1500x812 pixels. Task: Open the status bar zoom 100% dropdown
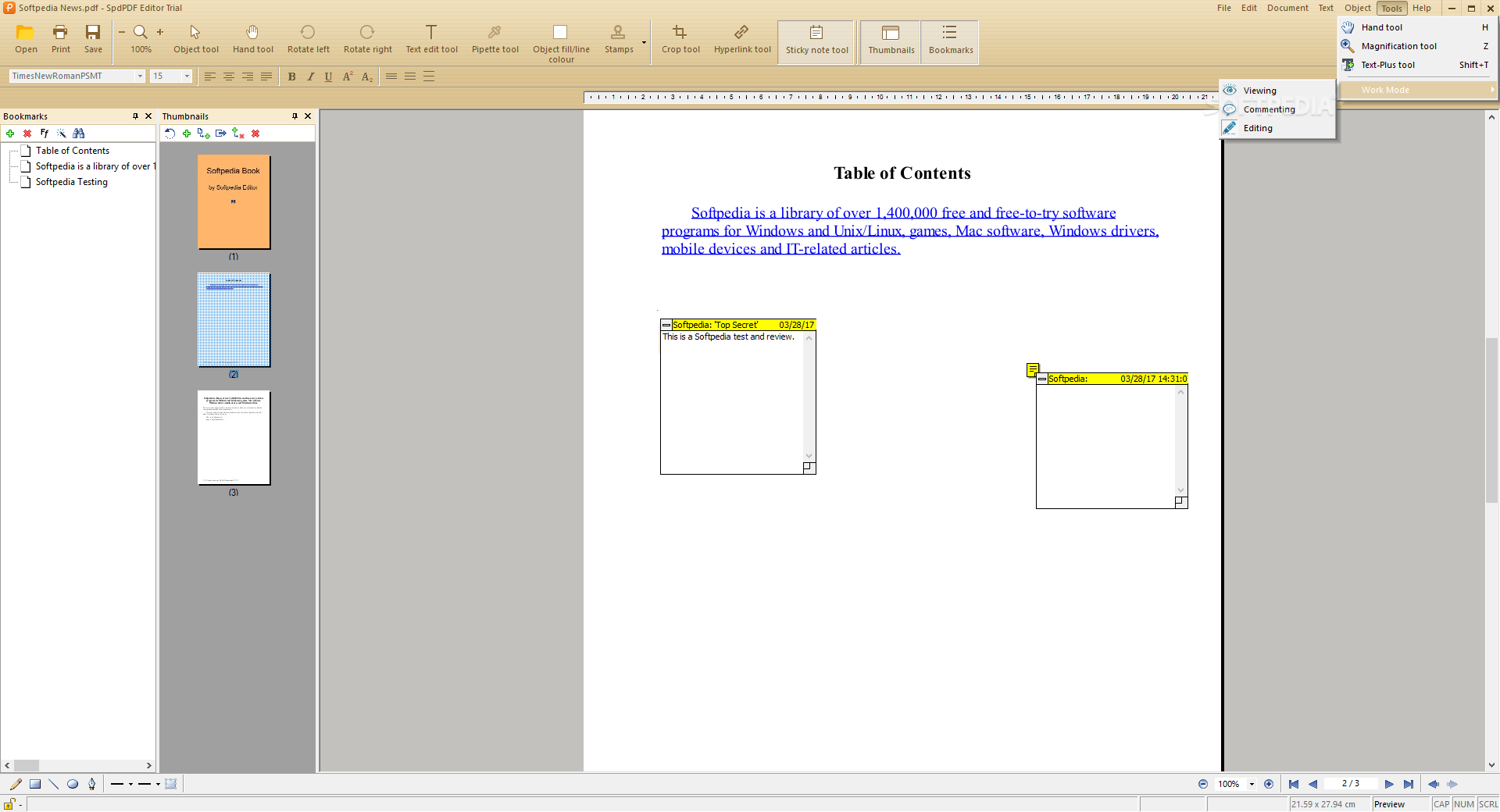pos(1252,784)
